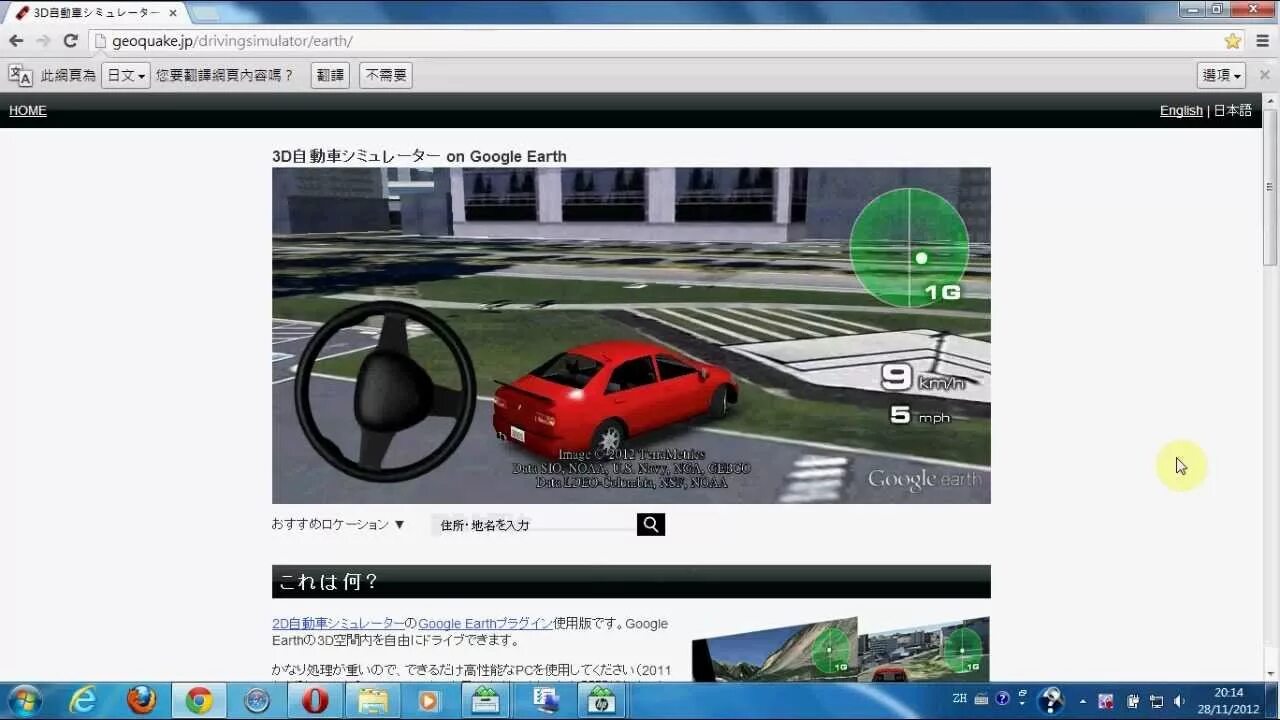
Task: Select the 3D自動車シミュレーター browser tab
Action: pos(95,13)
